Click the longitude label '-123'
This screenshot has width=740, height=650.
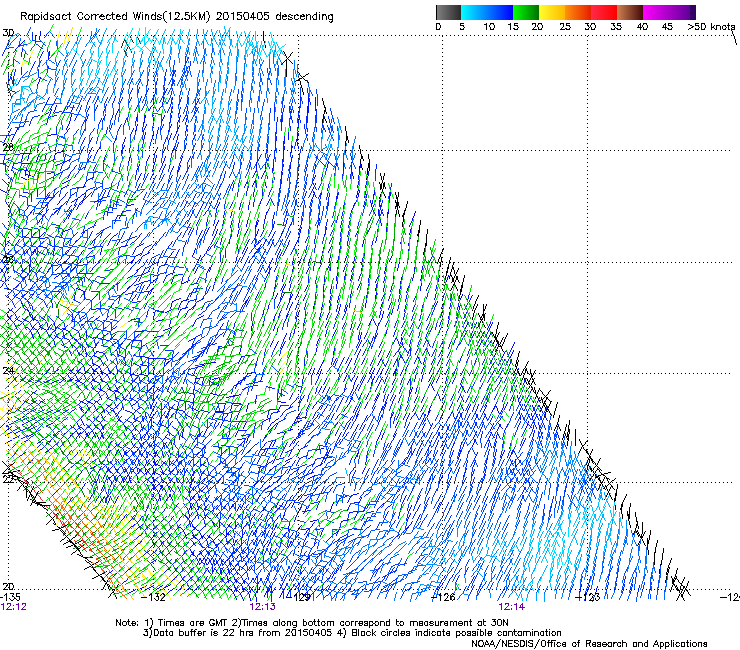point(588,597)
